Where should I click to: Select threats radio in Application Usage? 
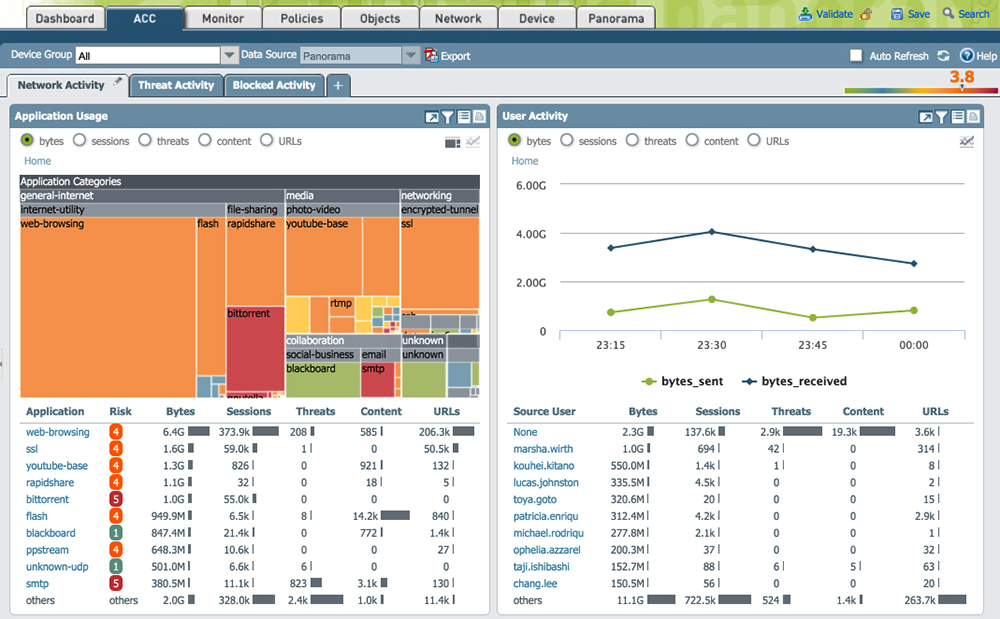[145, 140]
